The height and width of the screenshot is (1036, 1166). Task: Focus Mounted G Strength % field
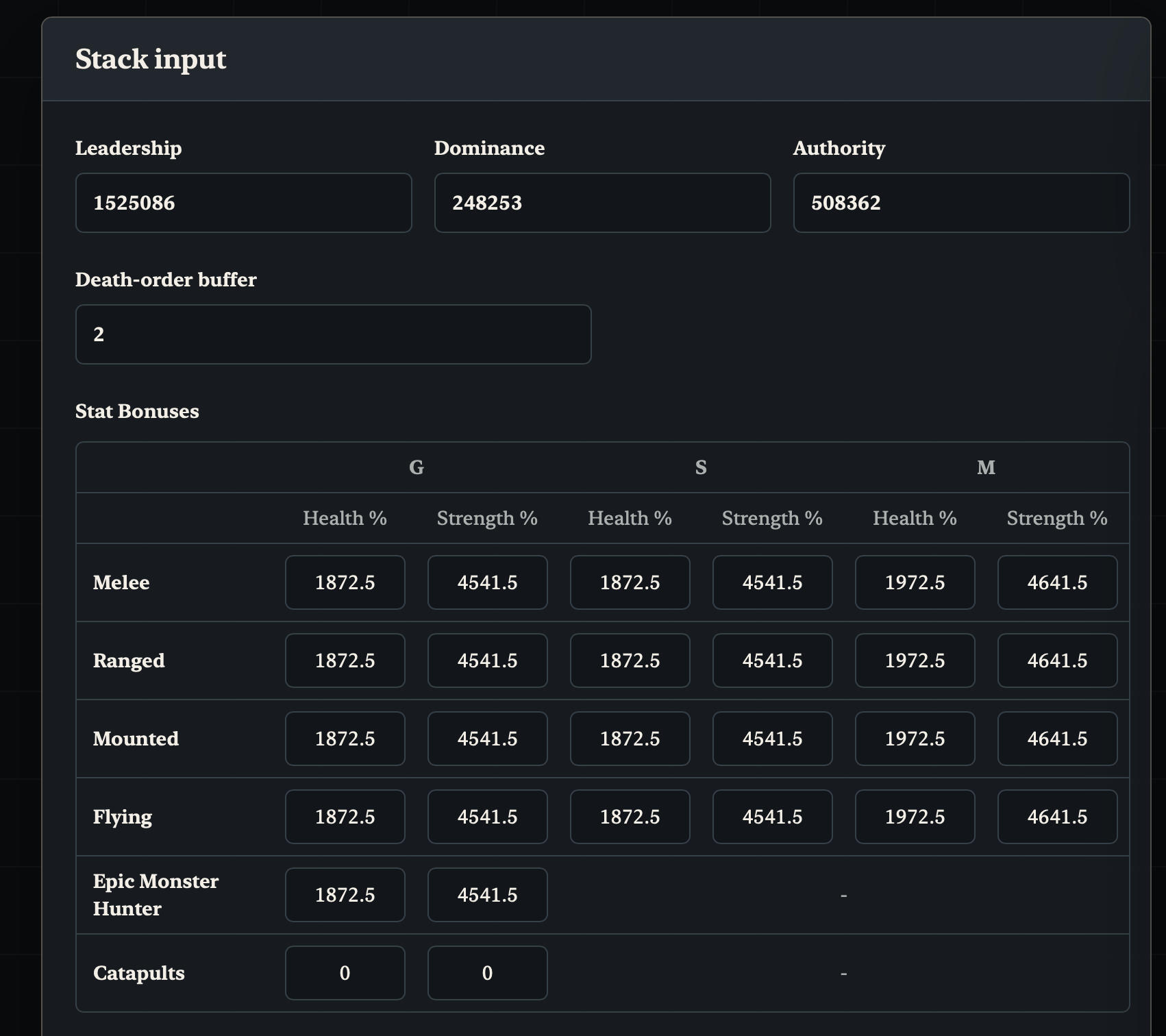[487, 739]
